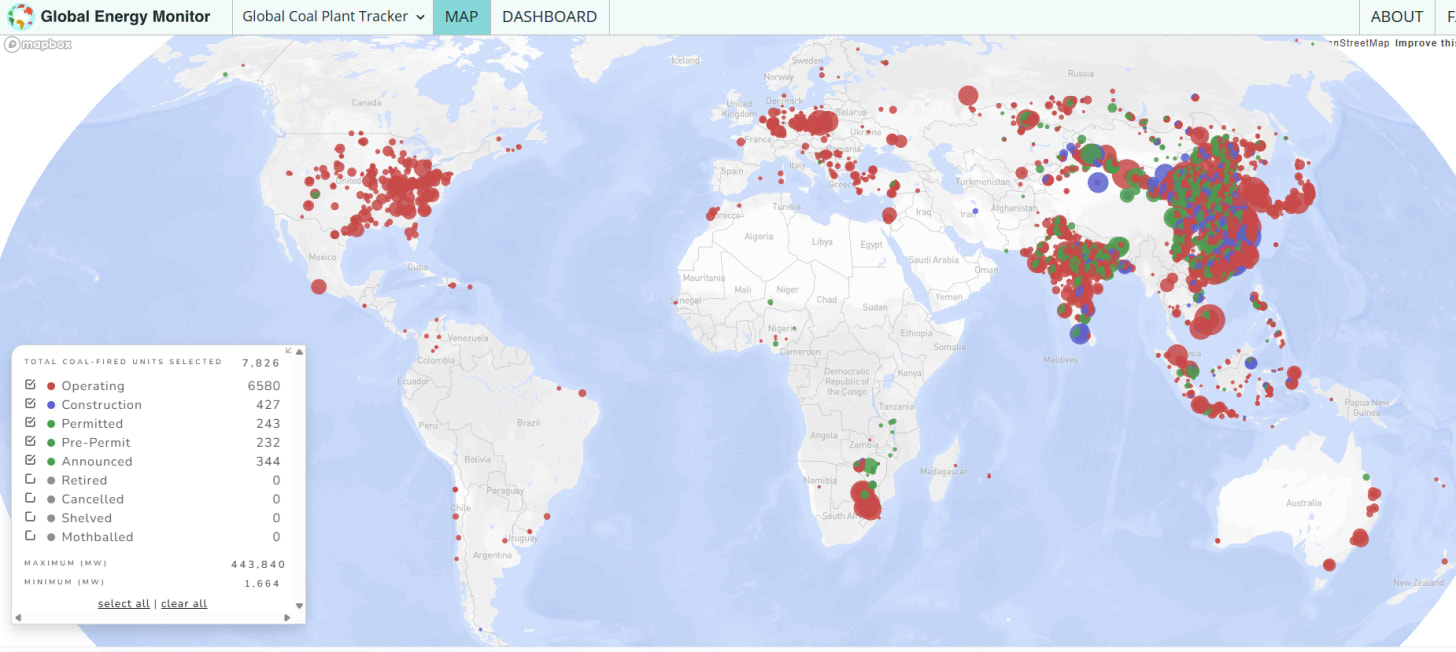The image size is (1456, 652).
Task: Click the clear all link
Action: click(x=184, y=604)
